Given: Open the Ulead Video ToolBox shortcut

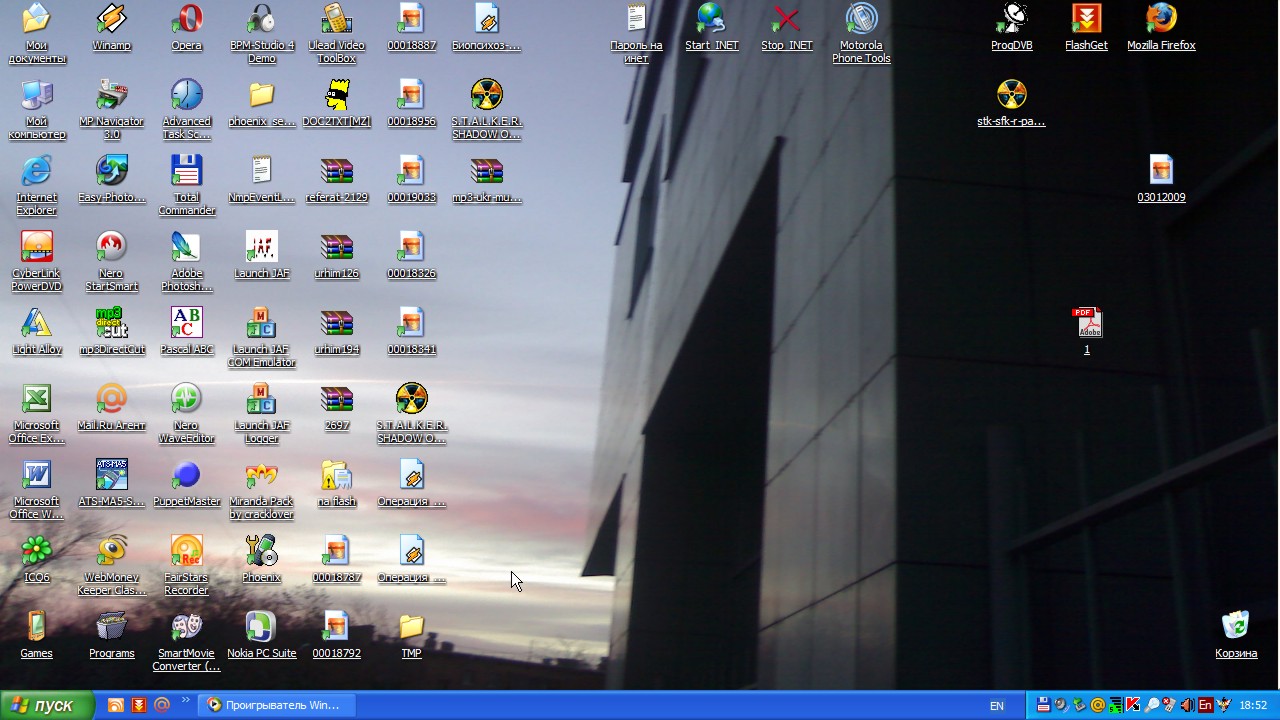Looking at the screenshot, I should click(x=336, y=32).
